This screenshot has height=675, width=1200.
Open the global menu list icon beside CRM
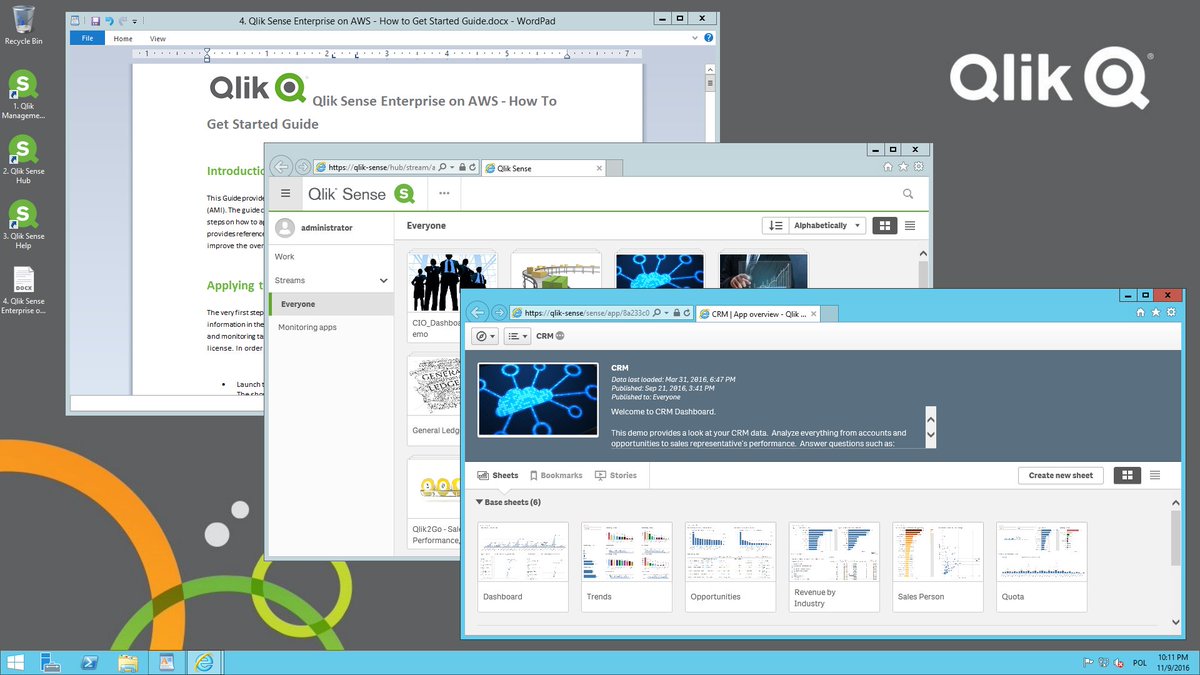513,335
